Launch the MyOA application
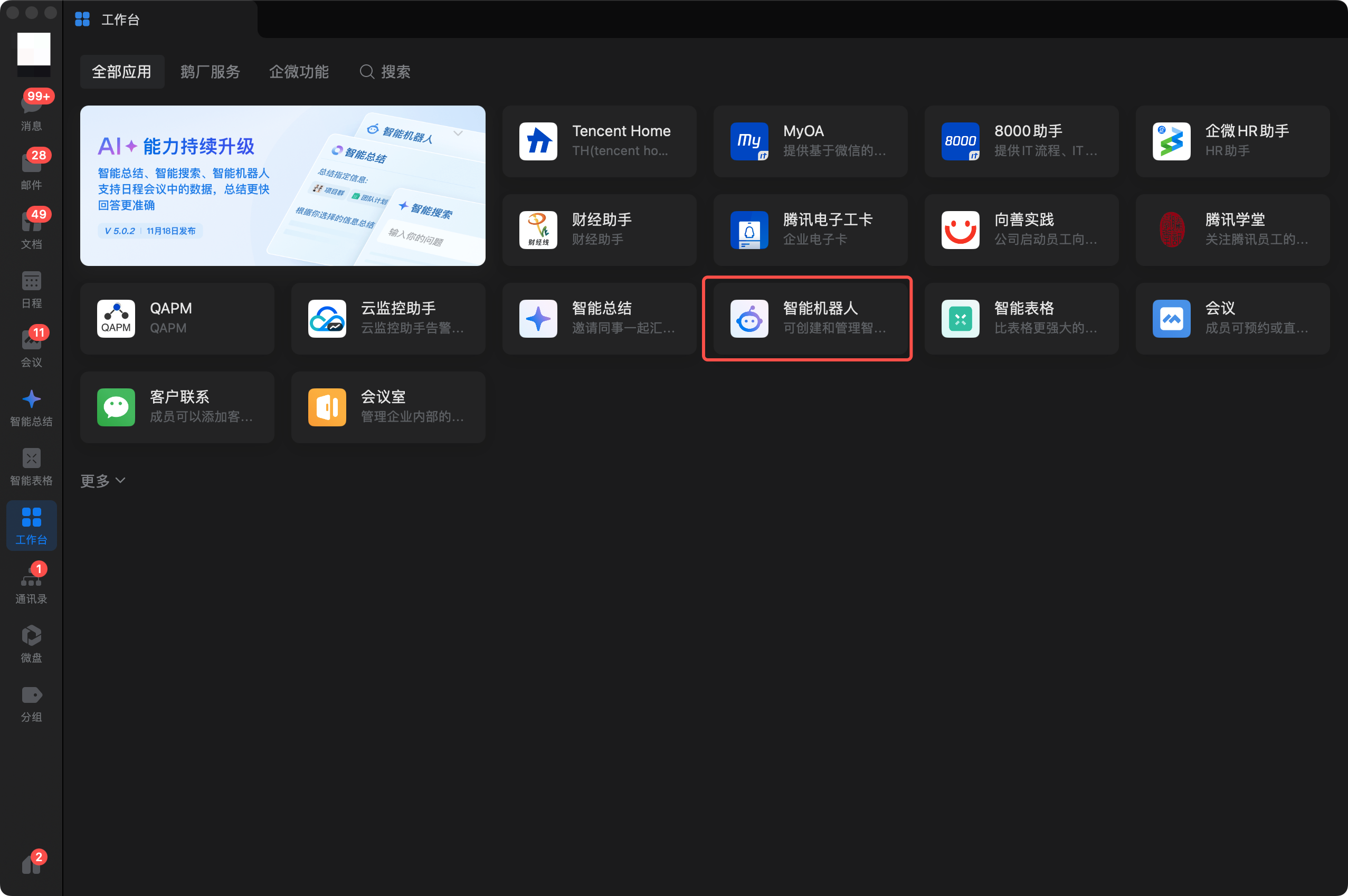Screen dimensions: 1348x896 (810, 141)
